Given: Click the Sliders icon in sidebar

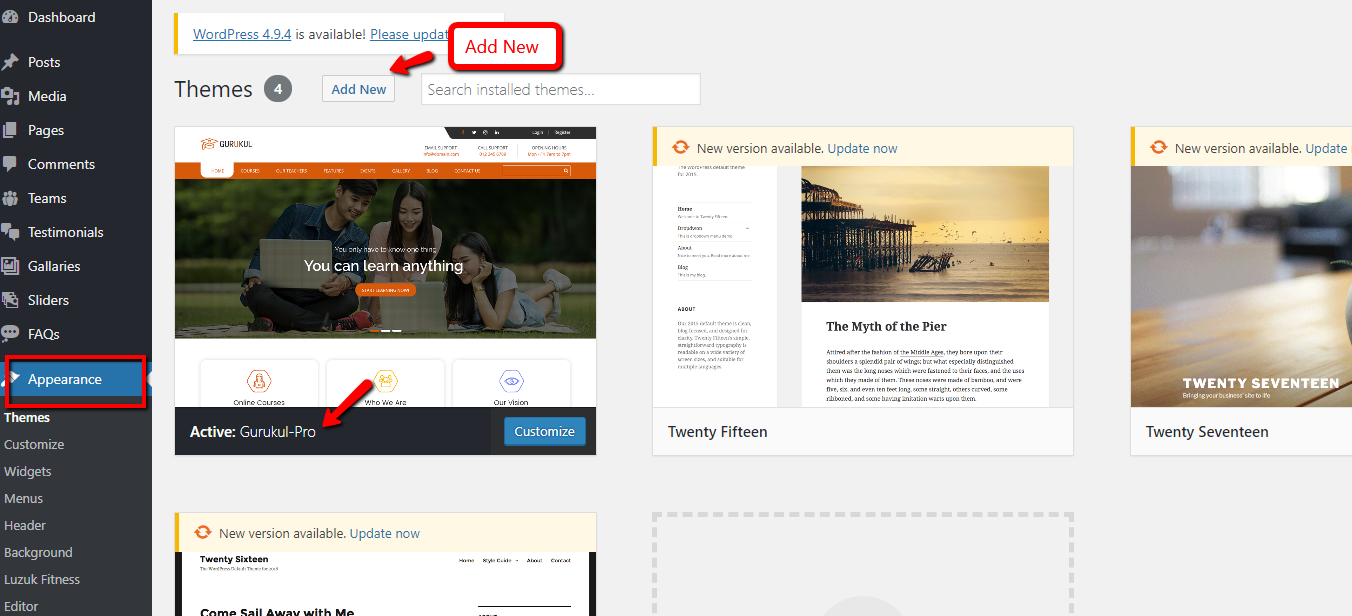Looking at the screenshot, I should [x=10, y=300].
